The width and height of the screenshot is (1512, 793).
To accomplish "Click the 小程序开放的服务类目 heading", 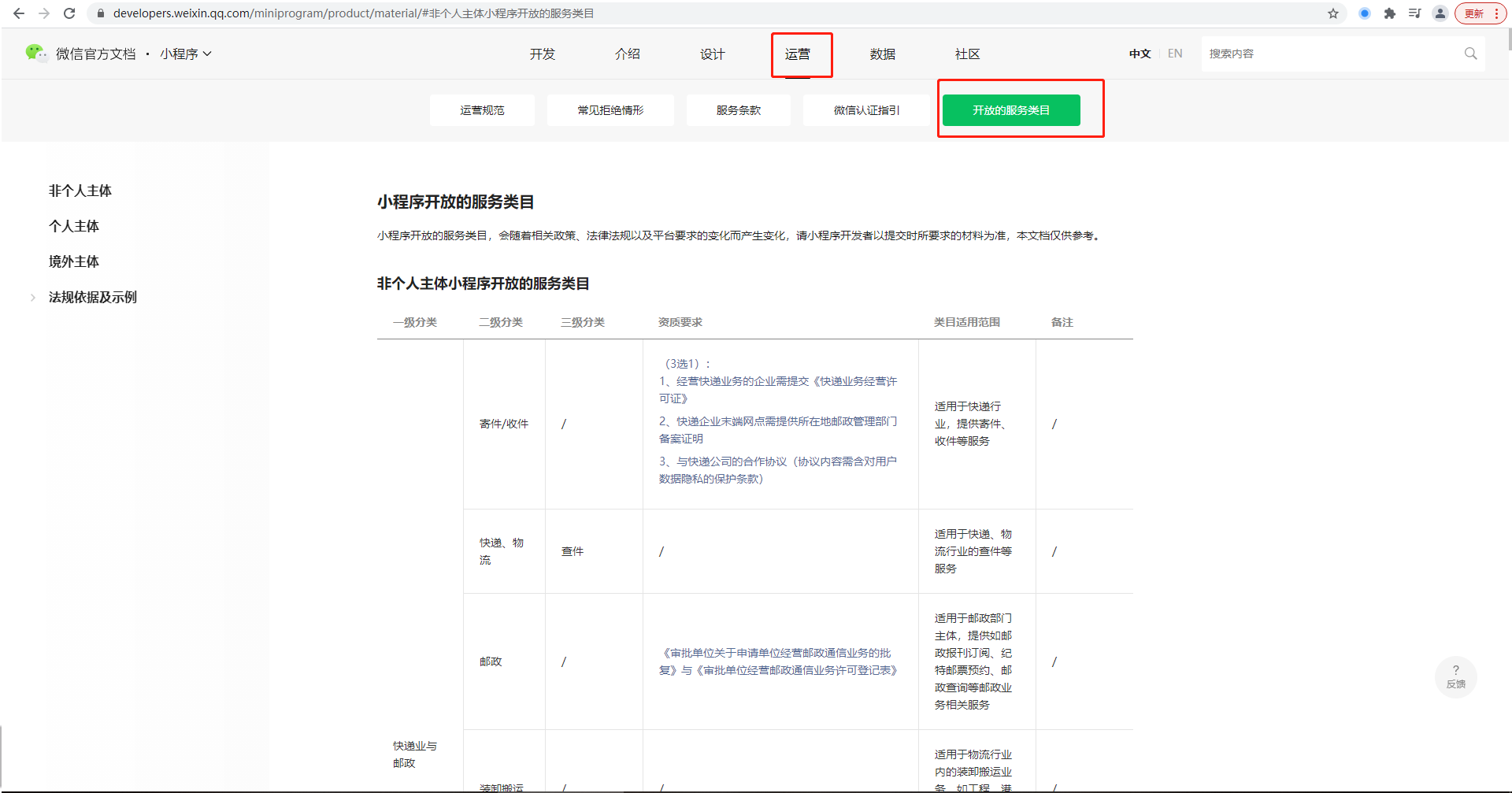I will click(x=455, y=202).
